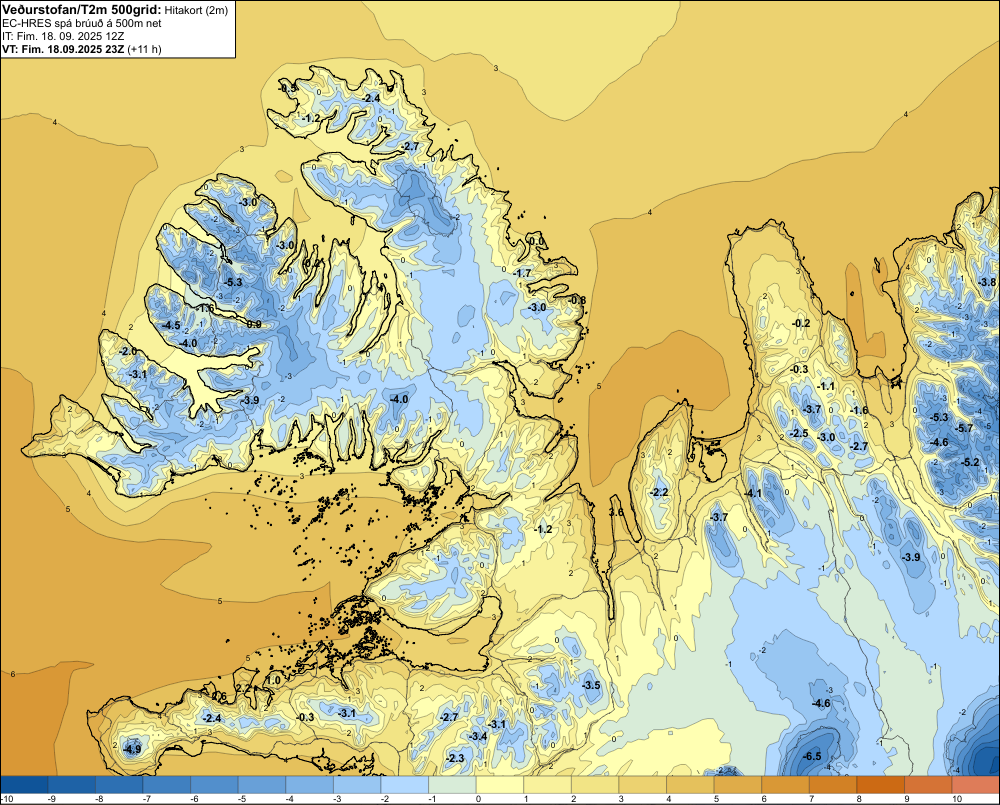Click the 3.6 temperature value on the map
1000x805 pixels.
pyautogui.click(x=616, y=512)
